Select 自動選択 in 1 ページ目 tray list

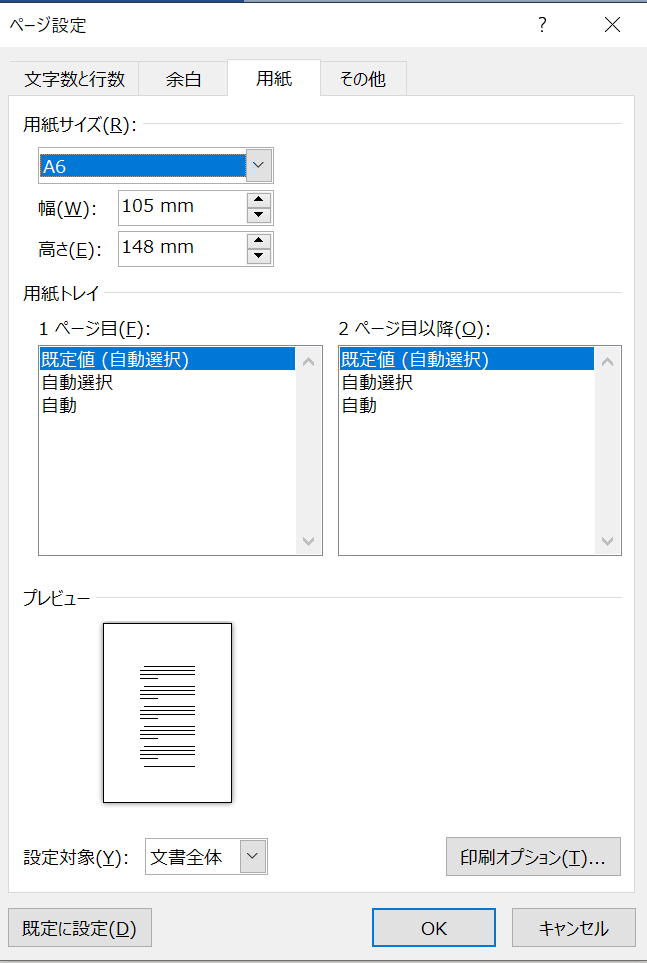(x=167, y=382)
